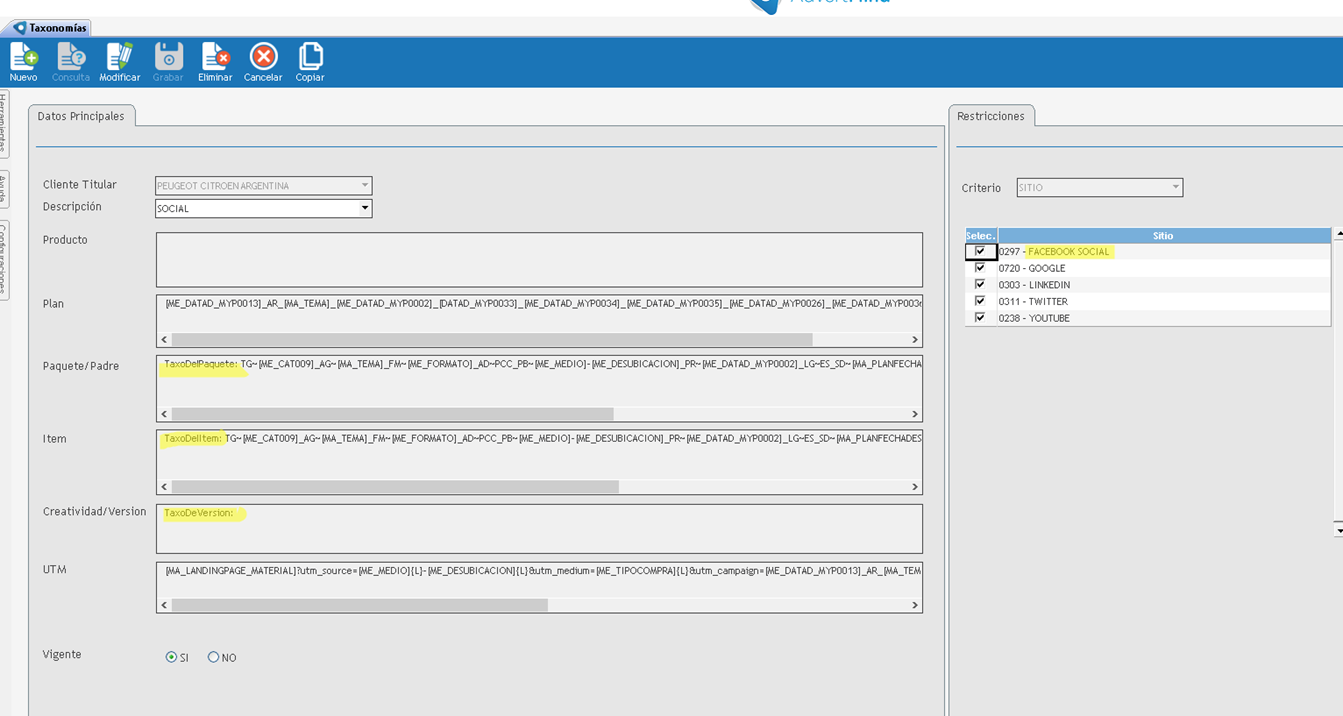Toggle the YouTube site checkbox
The height and width of the screenshot is (716, 1343).
point(980,318)
